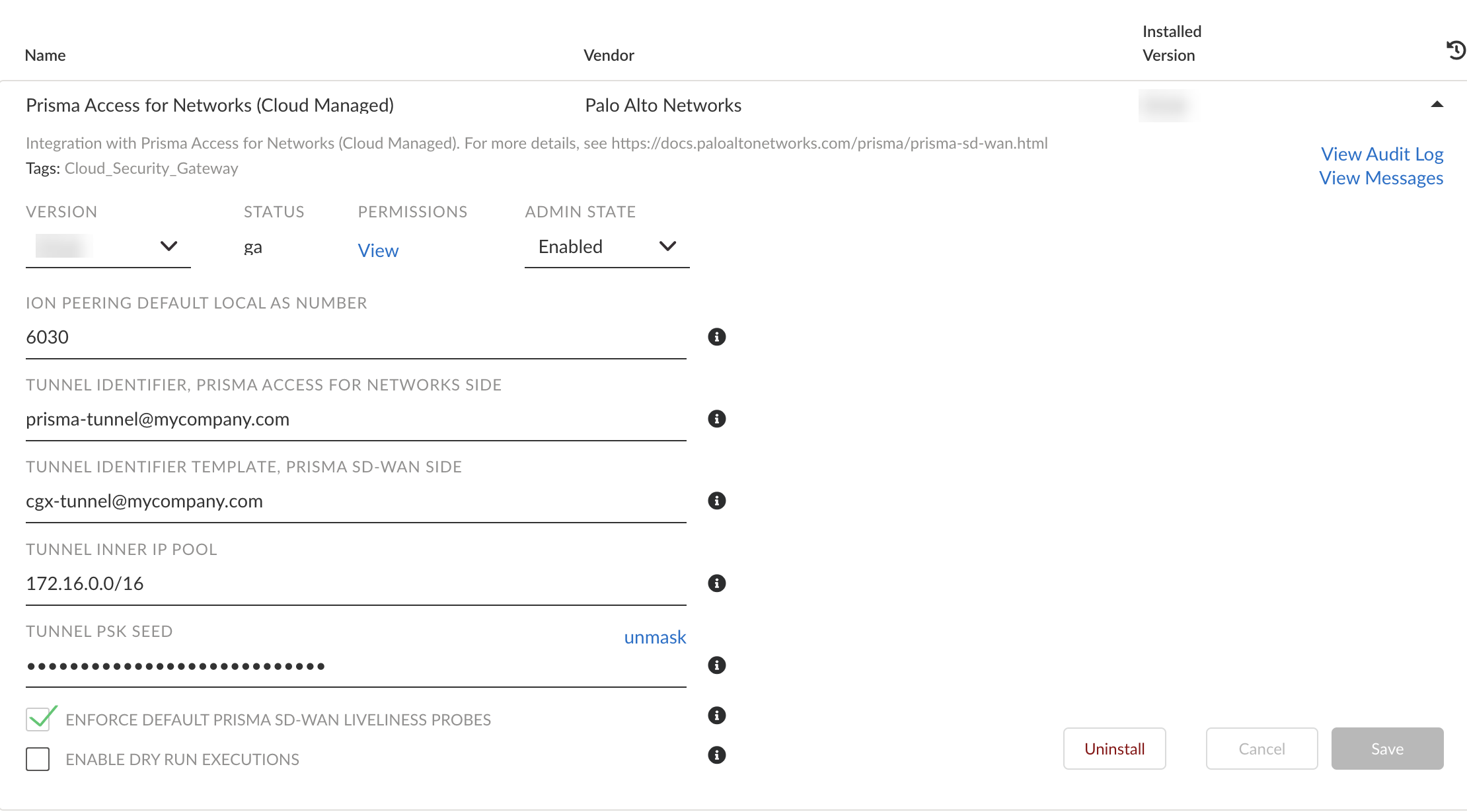Click the Uninstall button
This screenshot has height=812, width=1467.
1114,749
